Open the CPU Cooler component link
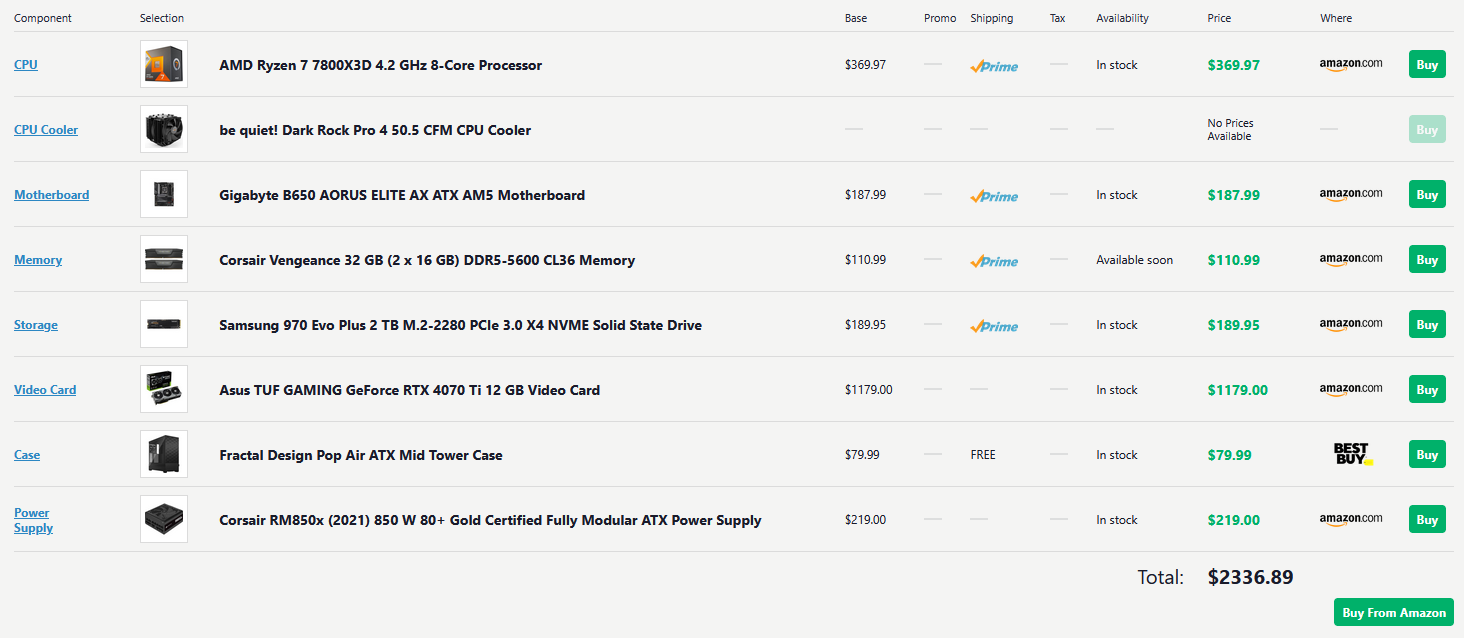This screenshot has height=638, width=1464. coord(46,130)
